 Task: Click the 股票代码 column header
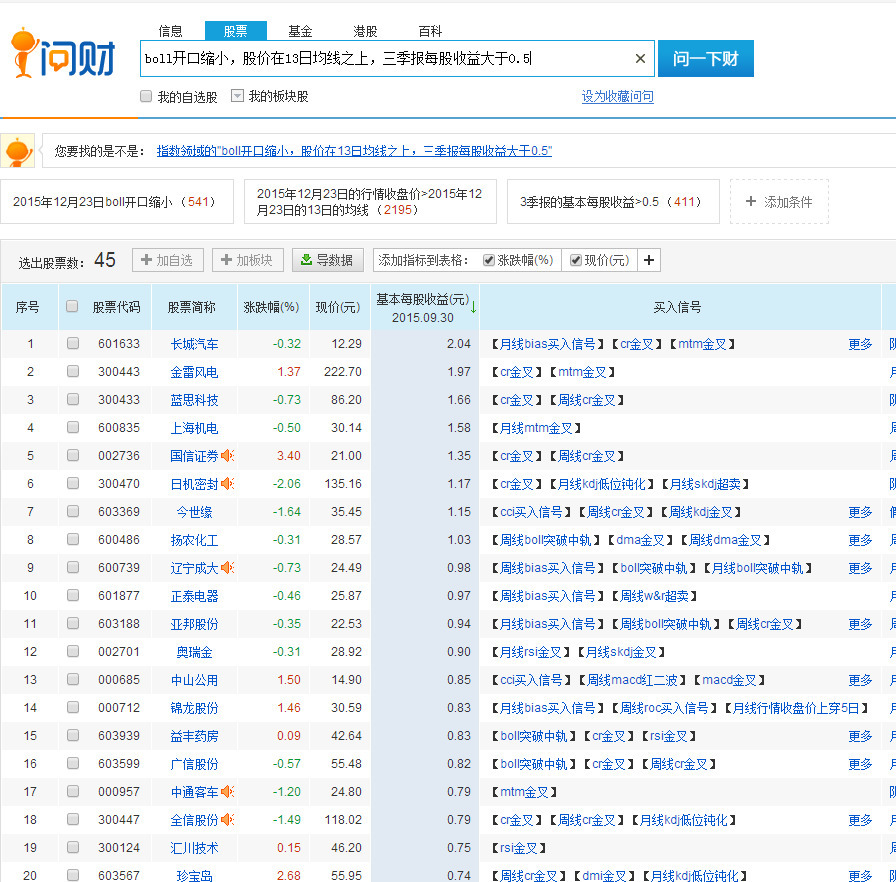tap(117, 307)
